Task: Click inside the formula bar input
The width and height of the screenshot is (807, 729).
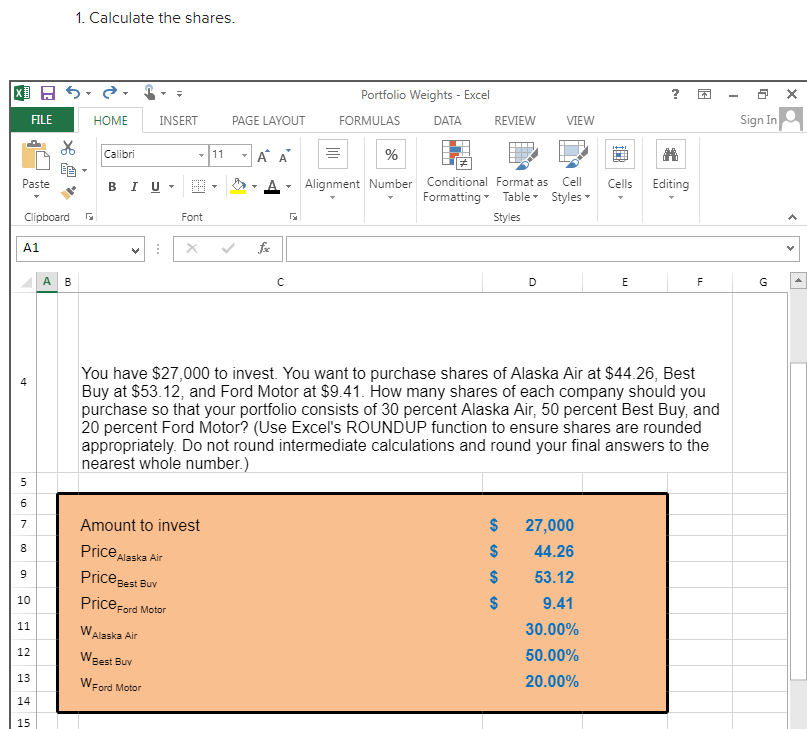Action: pos(535,249)
